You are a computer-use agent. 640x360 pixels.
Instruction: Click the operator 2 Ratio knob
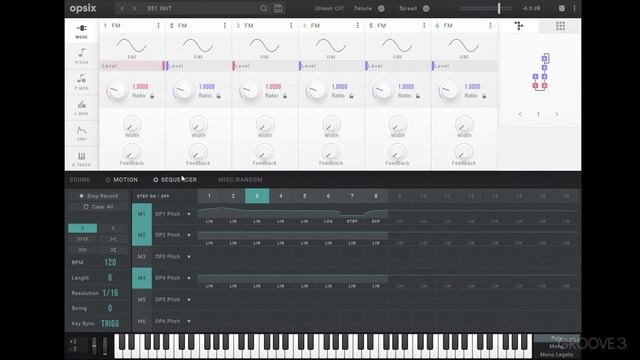[x=183, y=91]
